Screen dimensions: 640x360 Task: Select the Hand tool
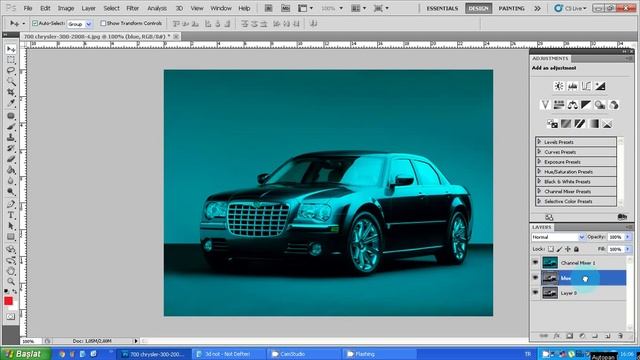[x=11, y=271]
